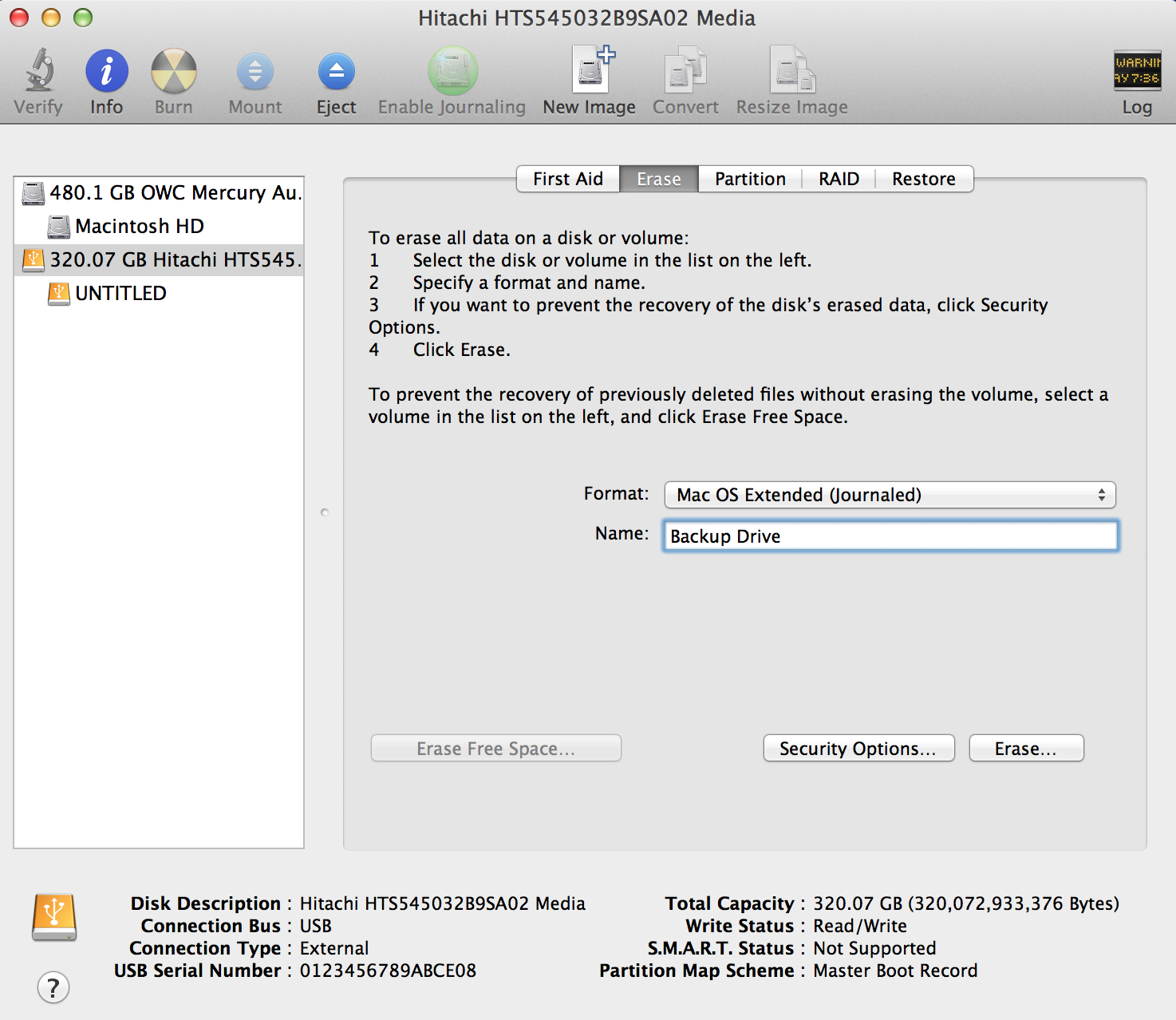Click the UNTITLED USB volume icon
The height and width of the screenshot is (1020, 1176).
pyautogui.click(x=59, y=294)
